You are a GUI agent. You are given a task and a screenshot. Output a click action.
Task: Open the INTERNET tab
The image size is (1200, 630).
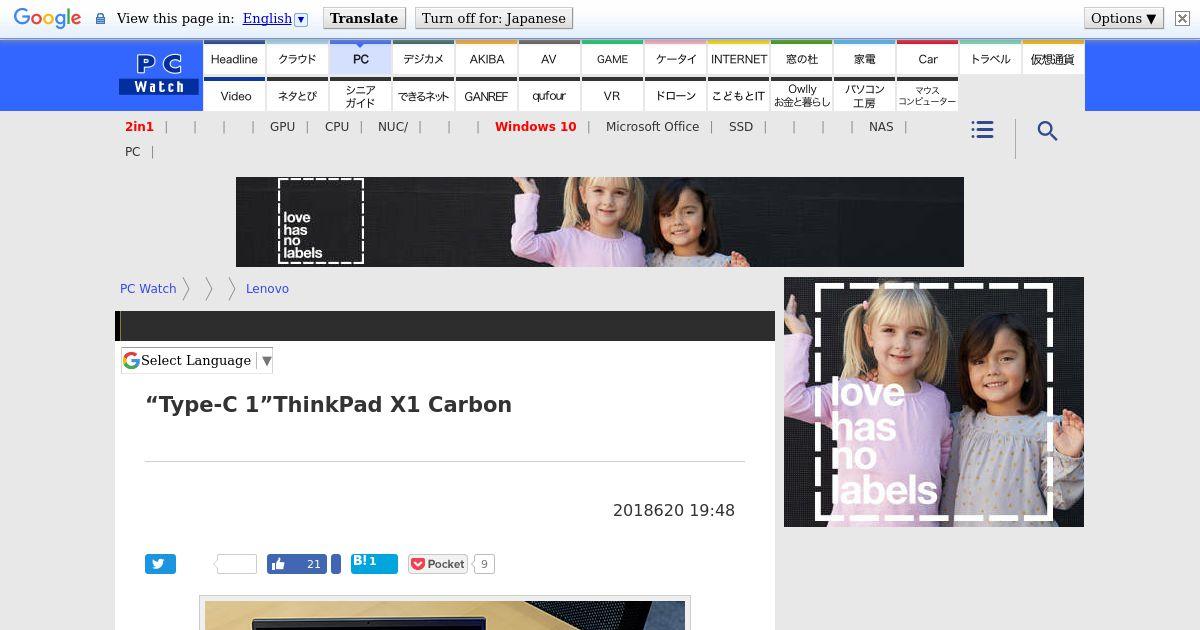(x=738, y=58)
